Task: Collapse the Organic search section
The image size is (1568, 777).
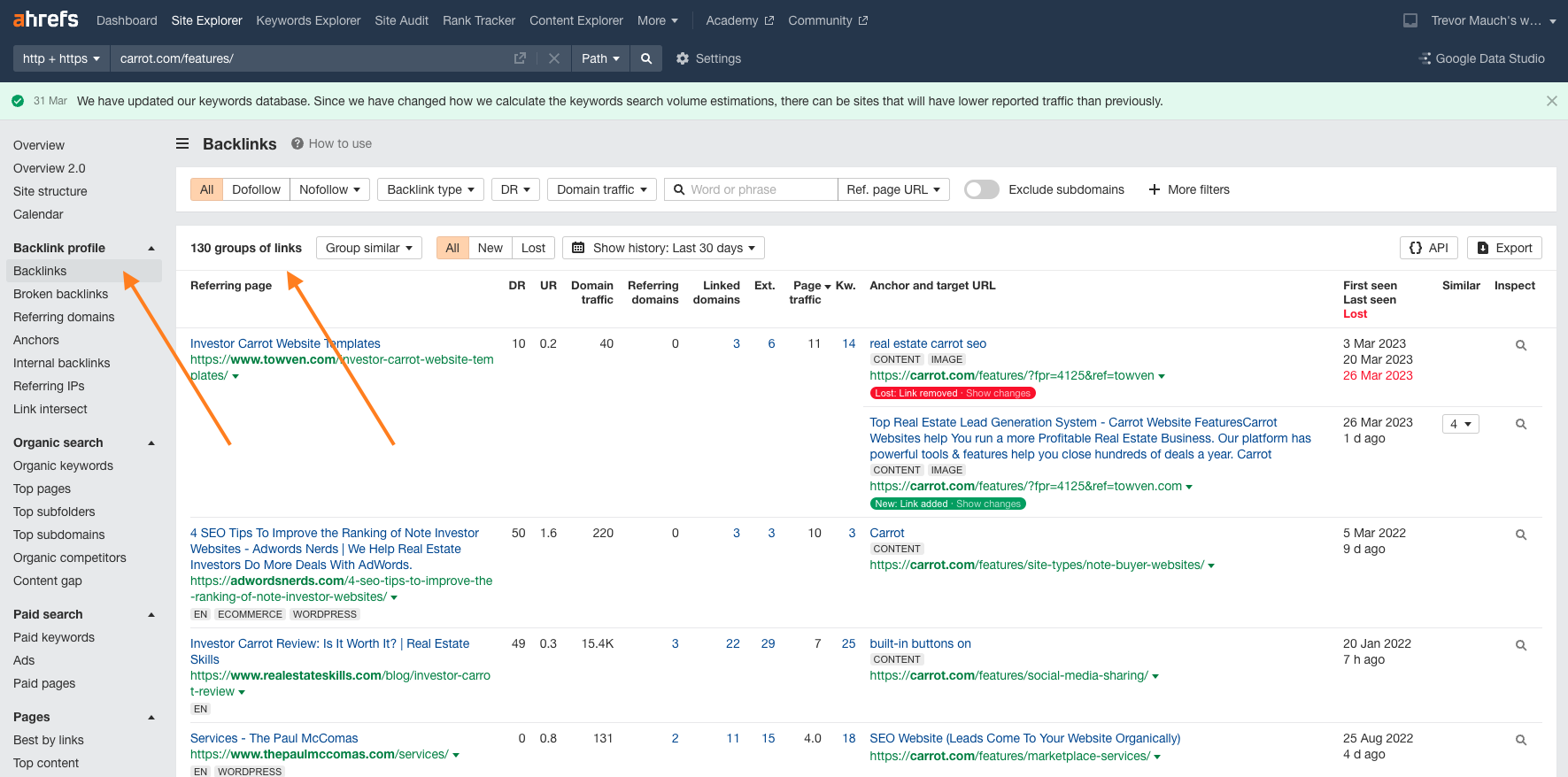Action: (x=151, y=442)
